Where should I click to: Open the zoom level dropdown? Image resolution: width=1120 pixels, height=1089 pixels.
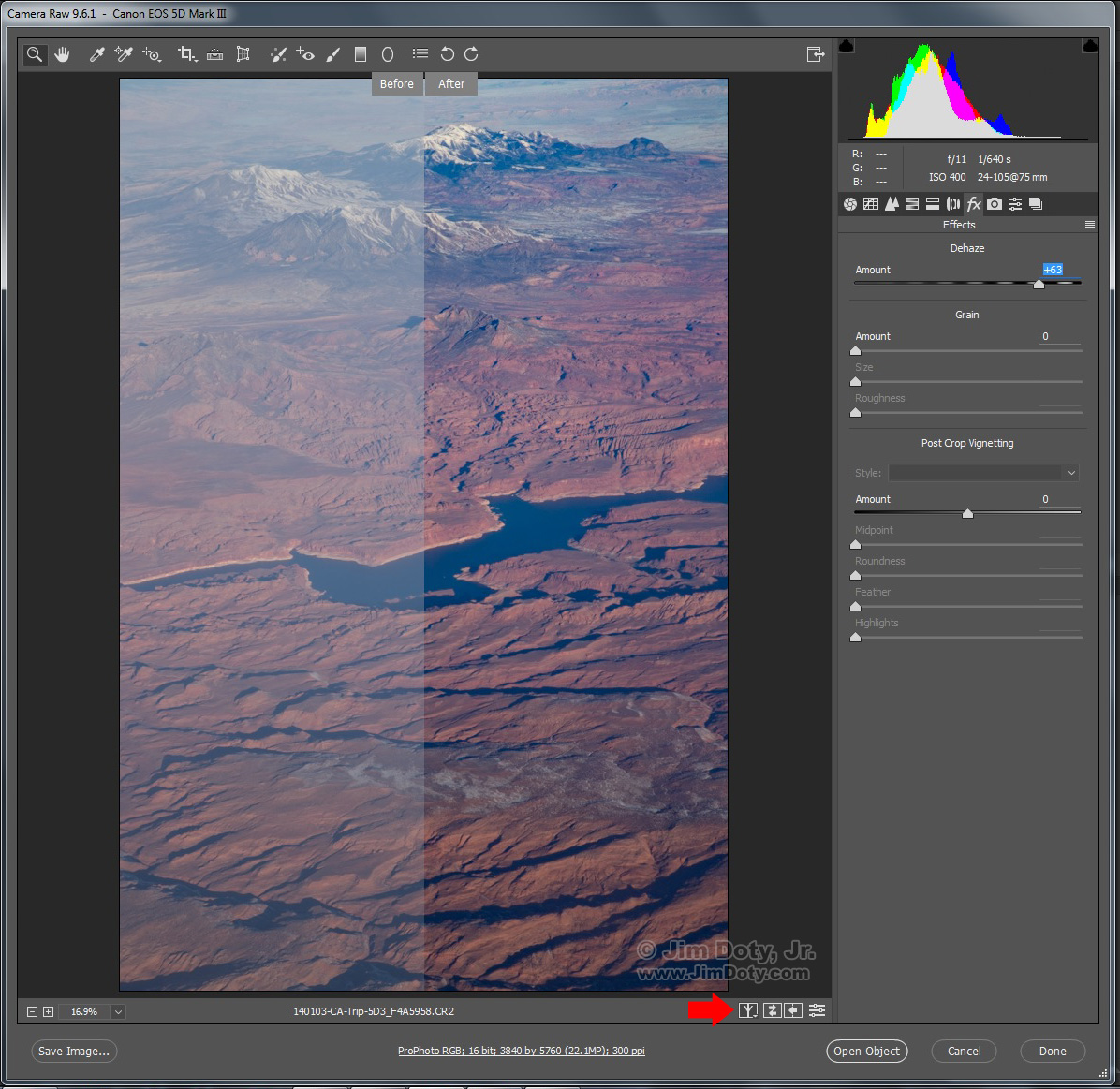pos(118,1011)
